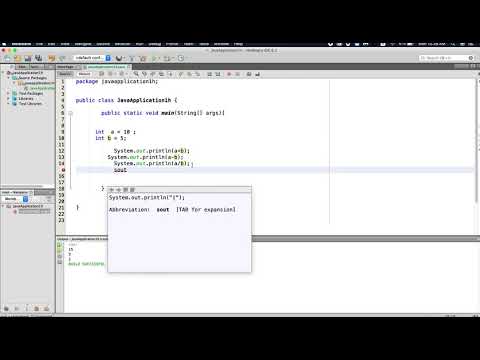Select the JavaApplication.java editor tab
The image size is (480, 360).
pos(106,67)
